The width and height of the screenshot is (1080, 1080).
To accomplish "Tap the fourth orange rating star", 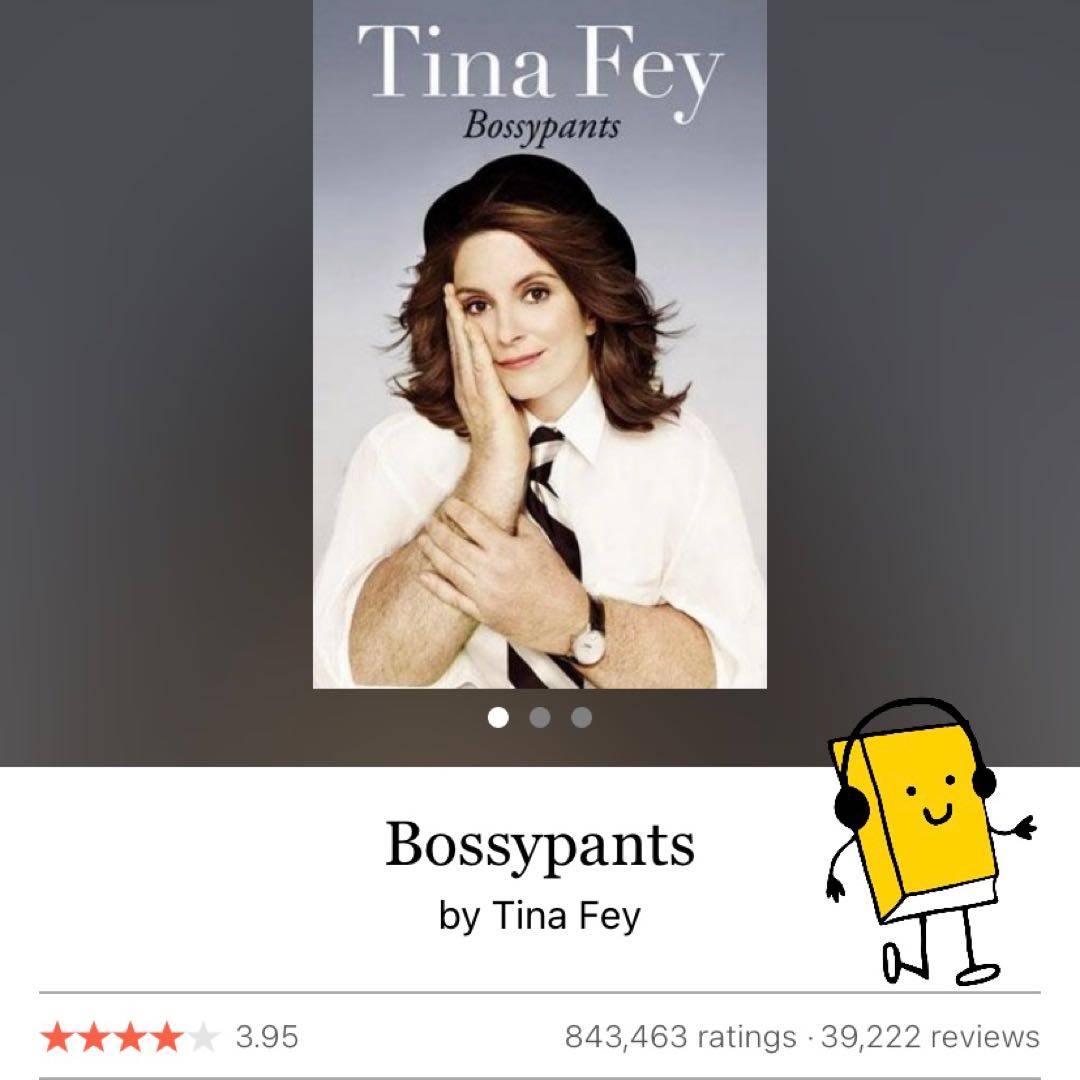I will pos(167,1037).
